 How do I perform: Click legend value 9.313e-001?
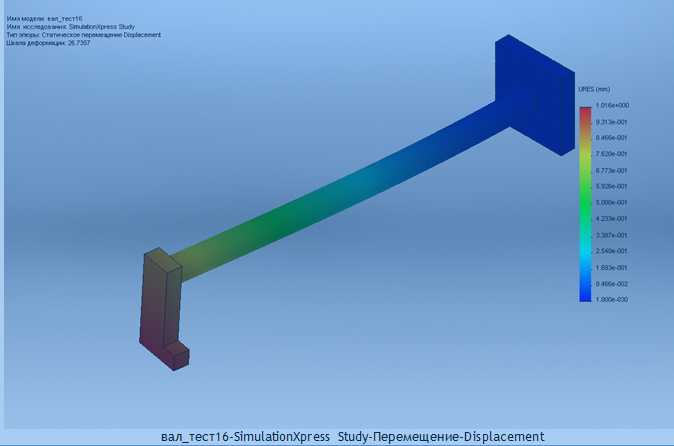coord(611,122)
